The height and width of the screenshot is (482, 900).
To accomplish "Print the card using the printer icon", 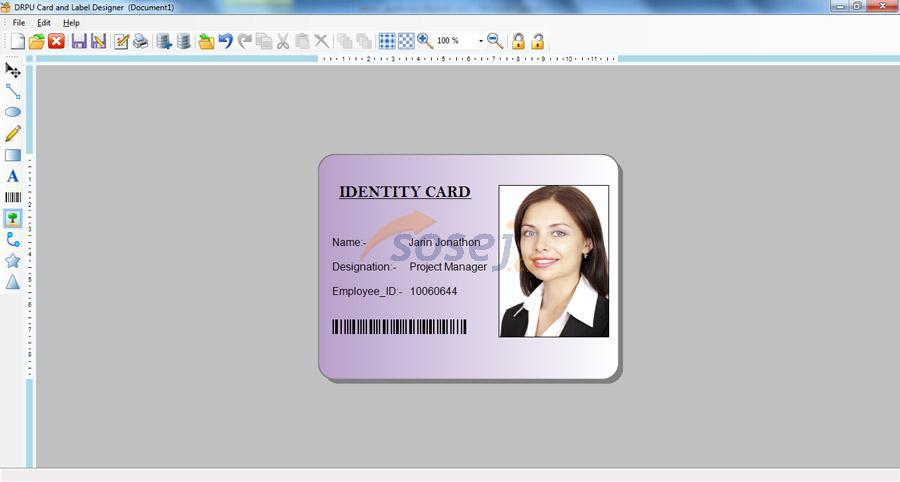I will 141,41.
